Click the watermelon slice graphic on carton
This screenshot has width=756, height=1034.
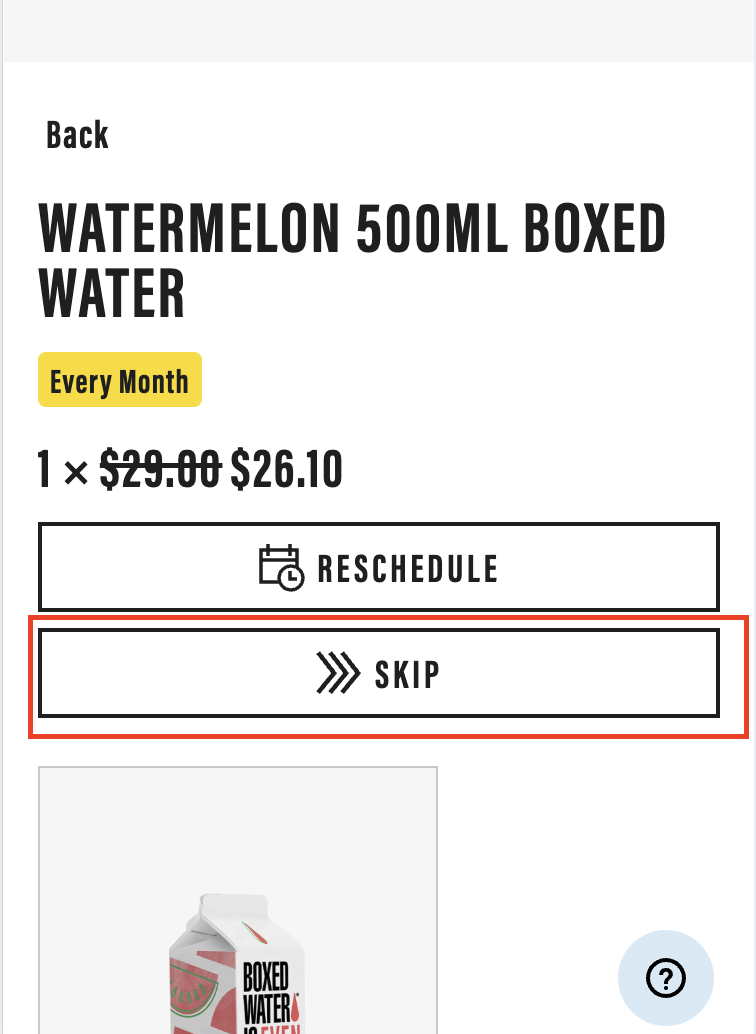coord(193,979)
